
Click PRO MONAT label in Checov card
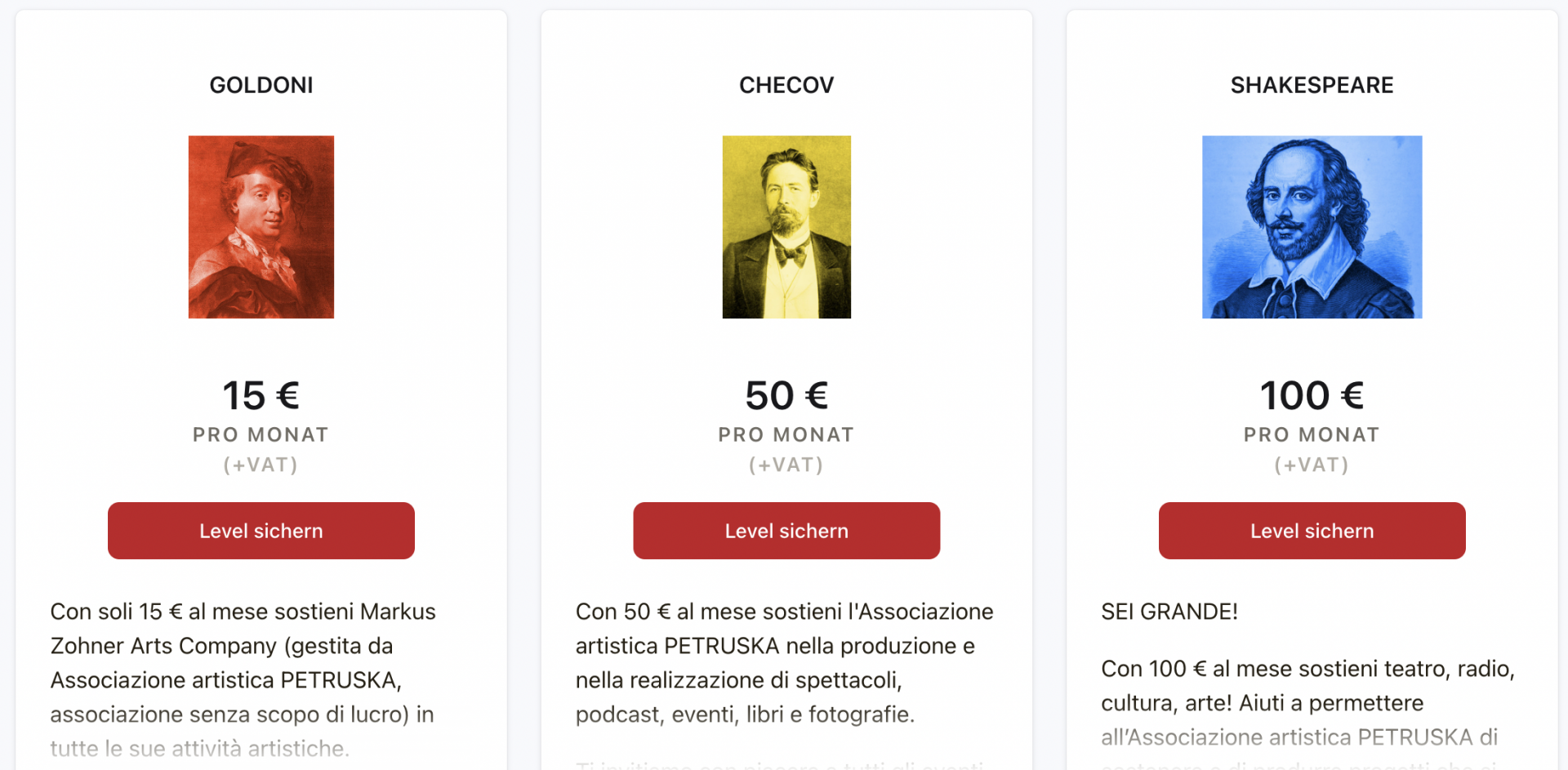(x=786, y=434)
